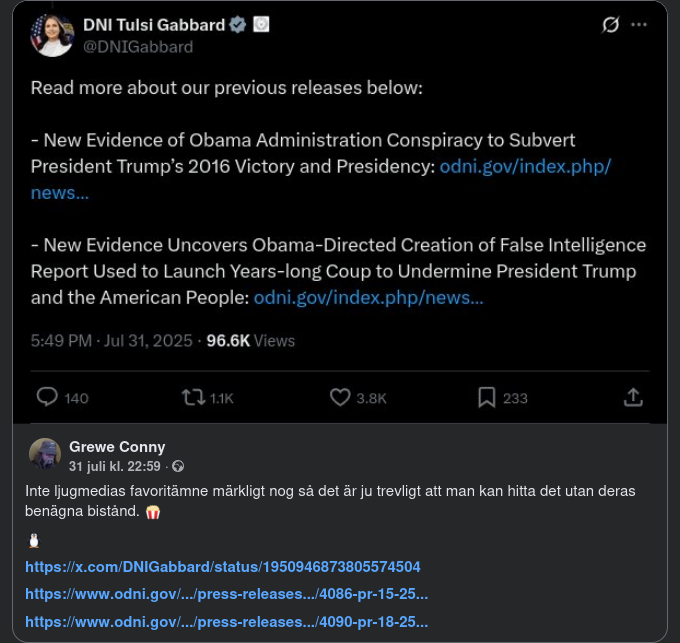The image size is (680, 643).
Task: Click the repost icon
Action: click(x=193, y=397)
